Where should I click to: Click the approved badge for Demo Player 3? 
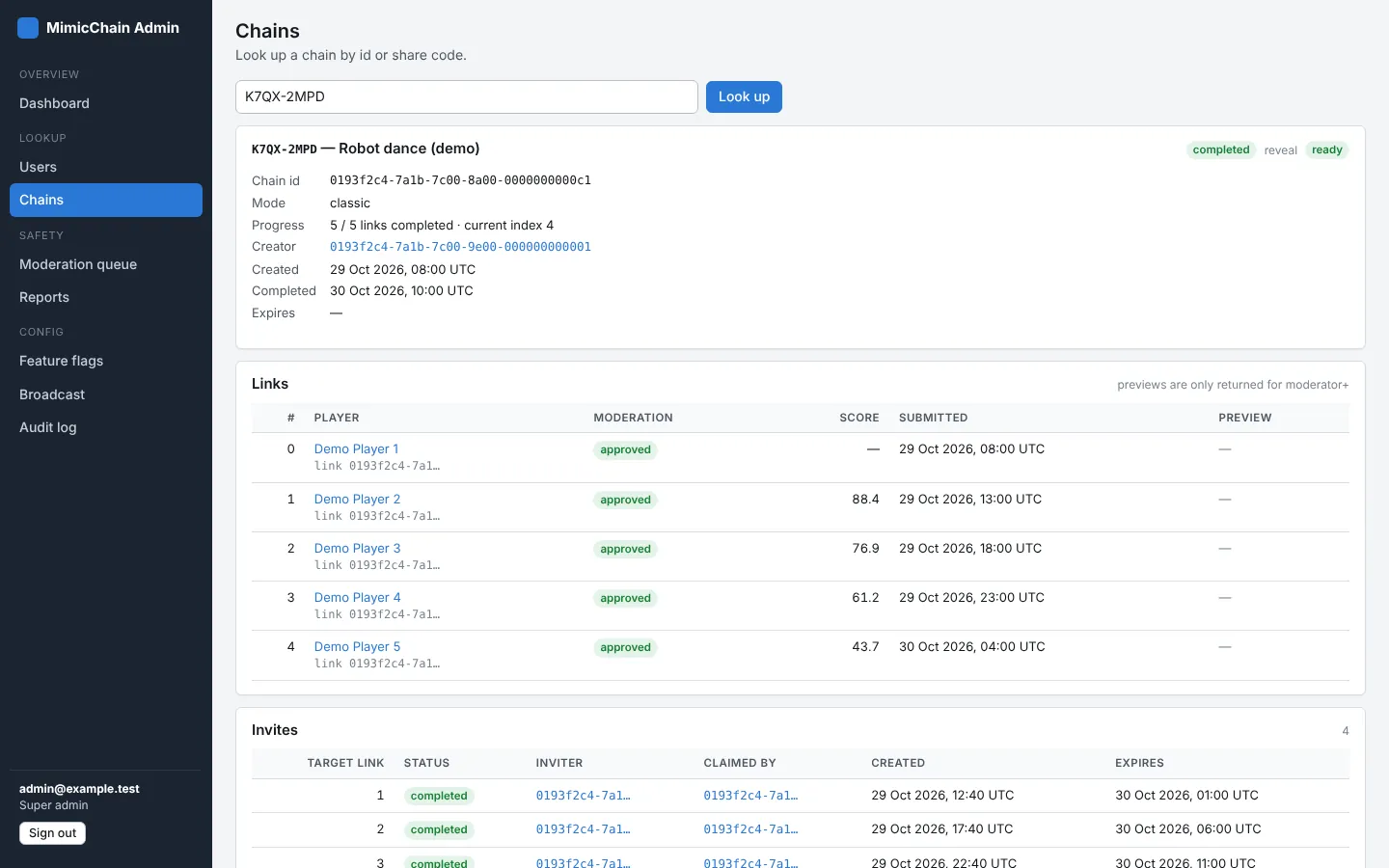coord(625,549)
